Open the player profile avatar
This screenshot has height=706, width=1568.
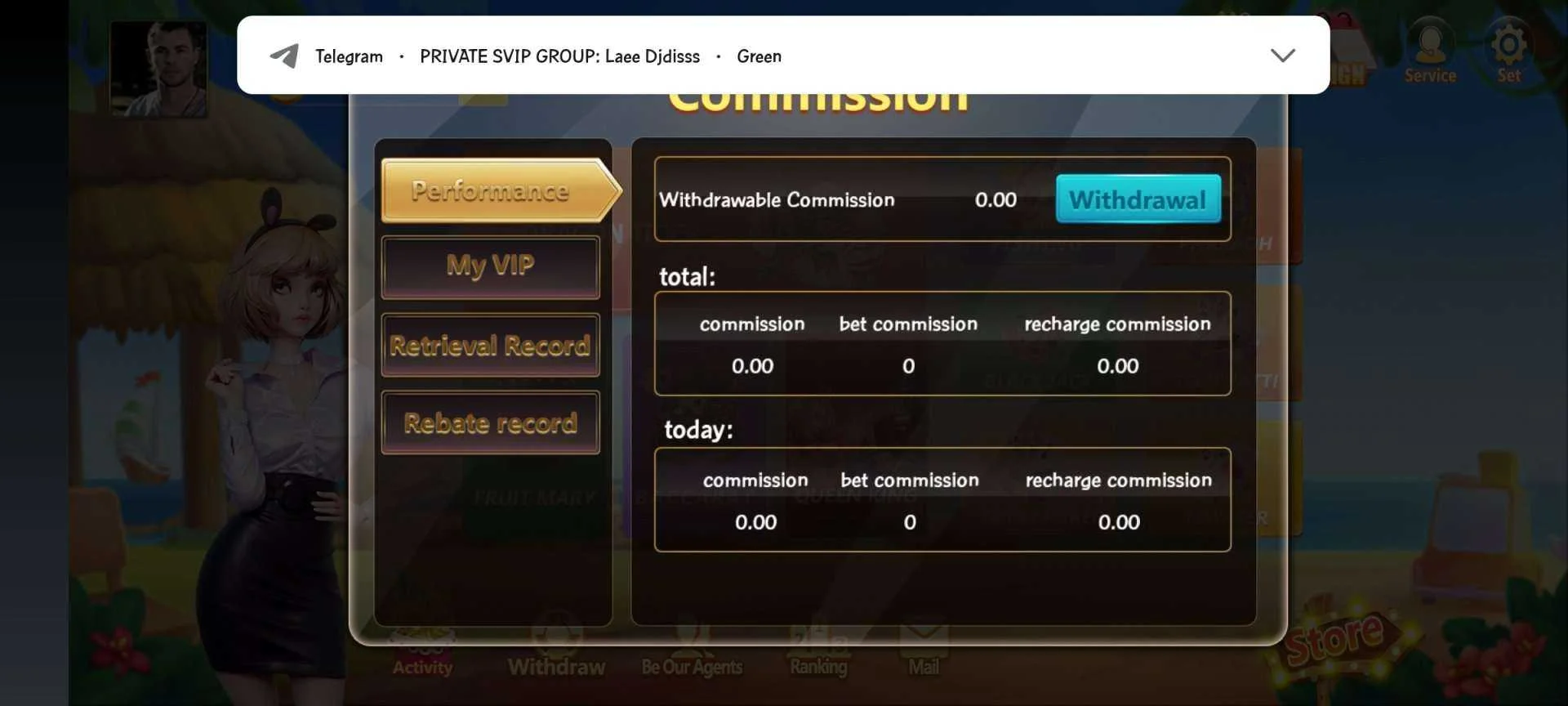coord(158,69)
